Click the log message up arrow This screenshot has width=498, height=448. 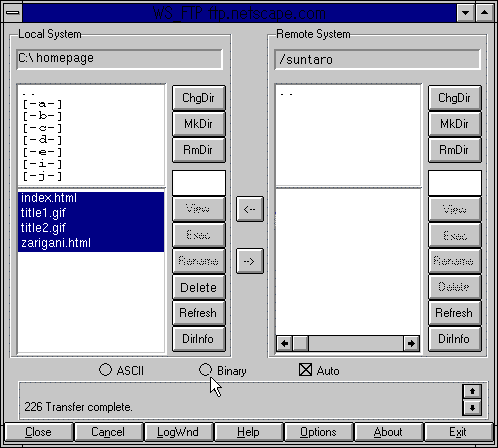click(472, 391)
